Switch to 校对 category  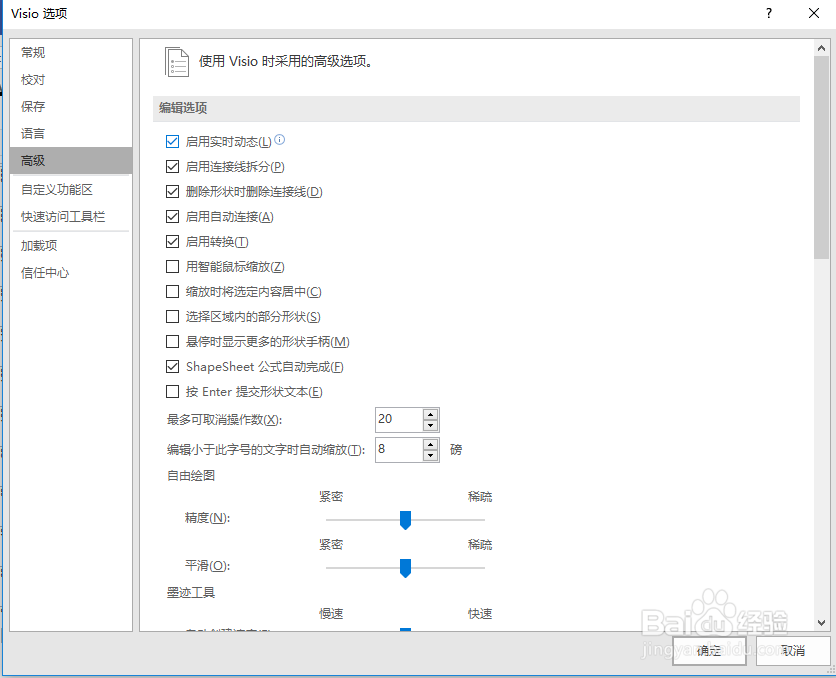point(71,79)
